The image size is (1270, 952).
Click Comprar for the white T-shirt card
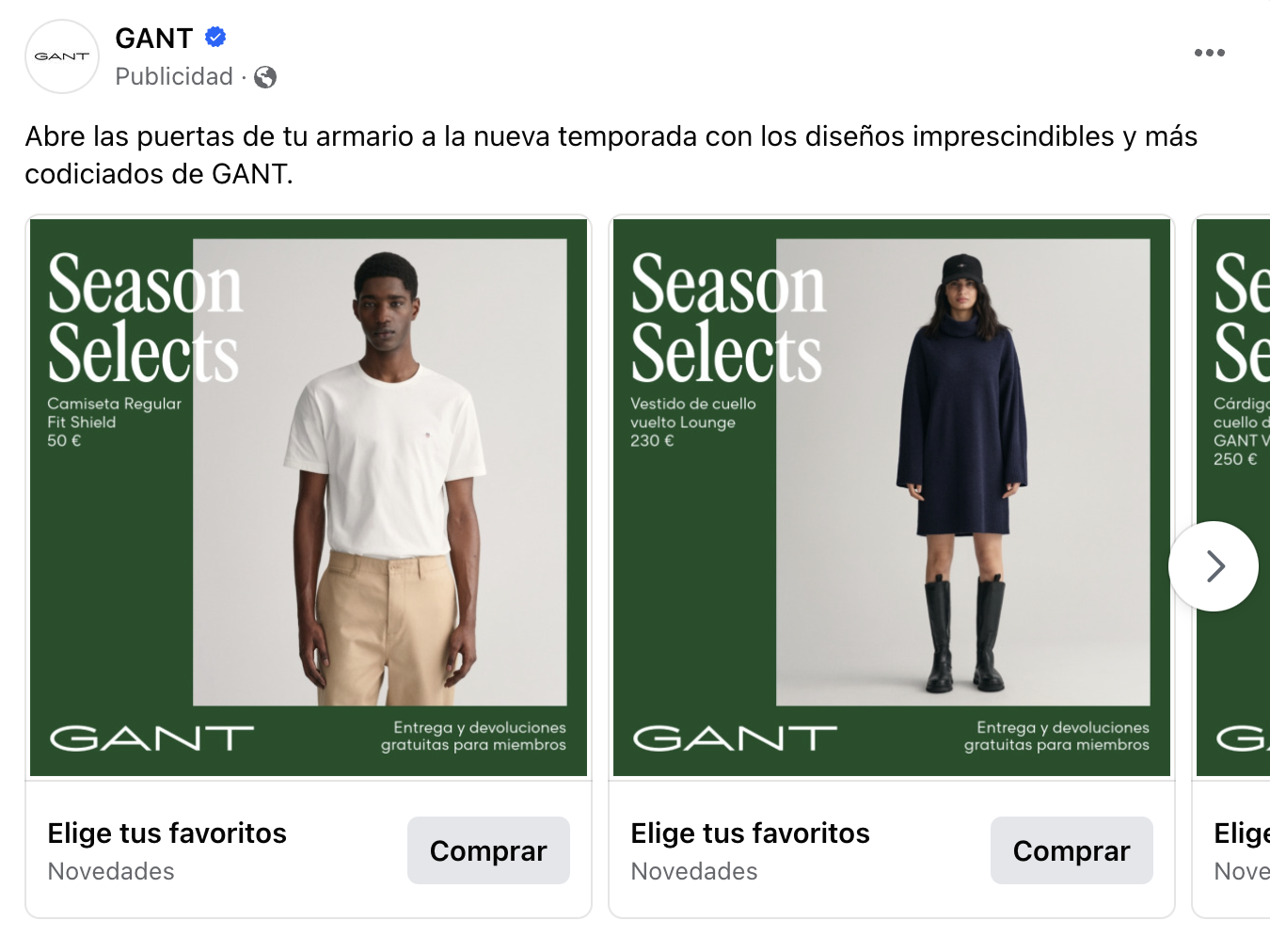click(x=488, y=850)
